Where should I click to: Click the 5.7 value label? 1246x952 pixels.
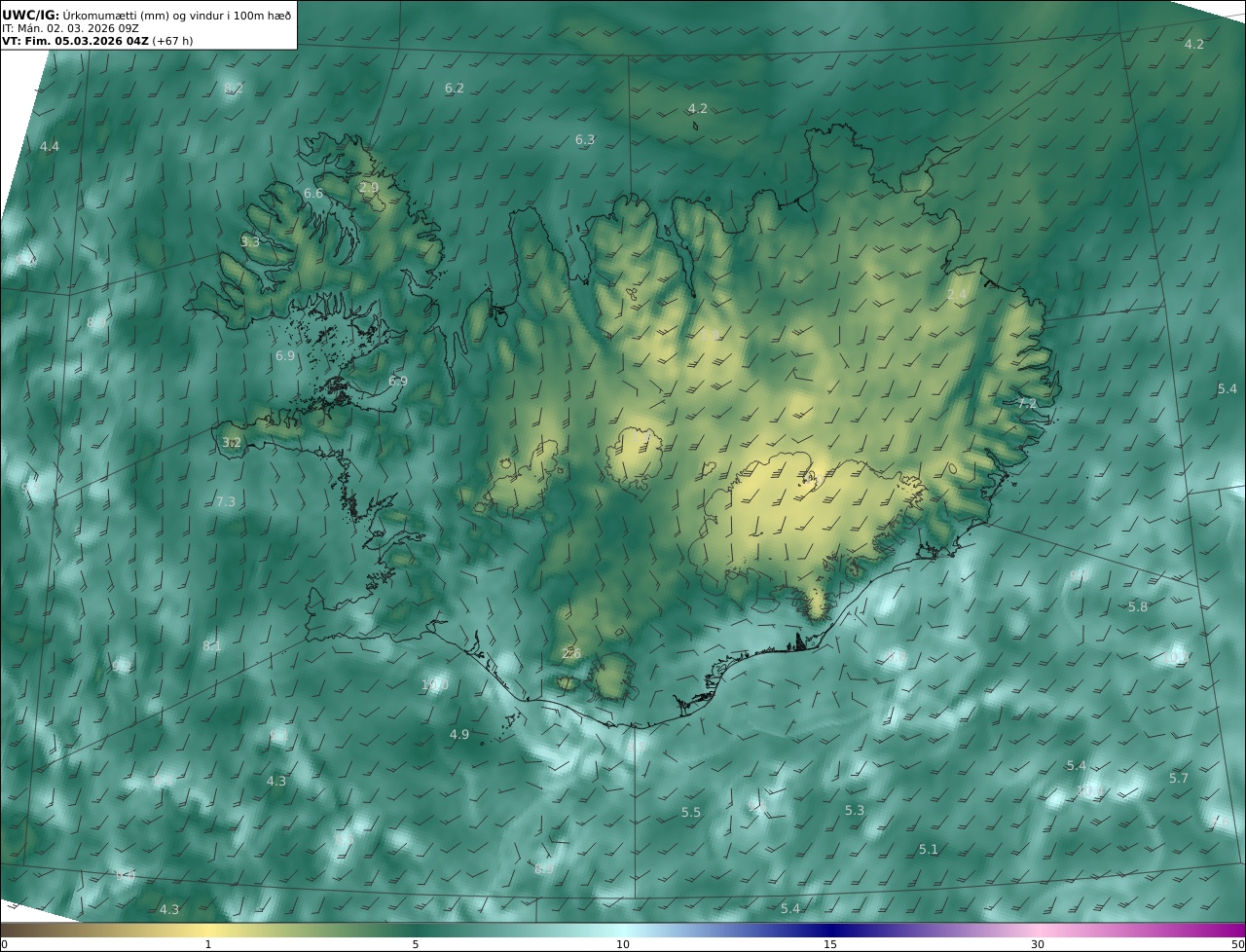click(1179, 778)
